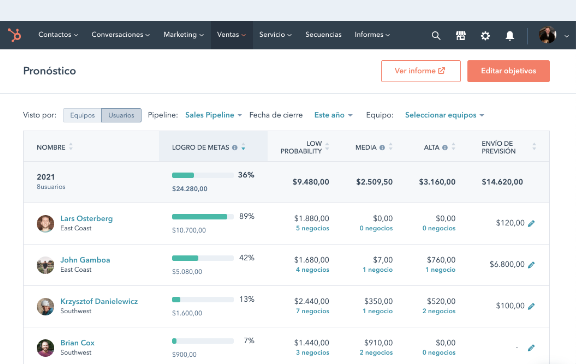Open Brian Cox's 3 negocios link
The height and width of the screenshot is (364, 576).
313,353
